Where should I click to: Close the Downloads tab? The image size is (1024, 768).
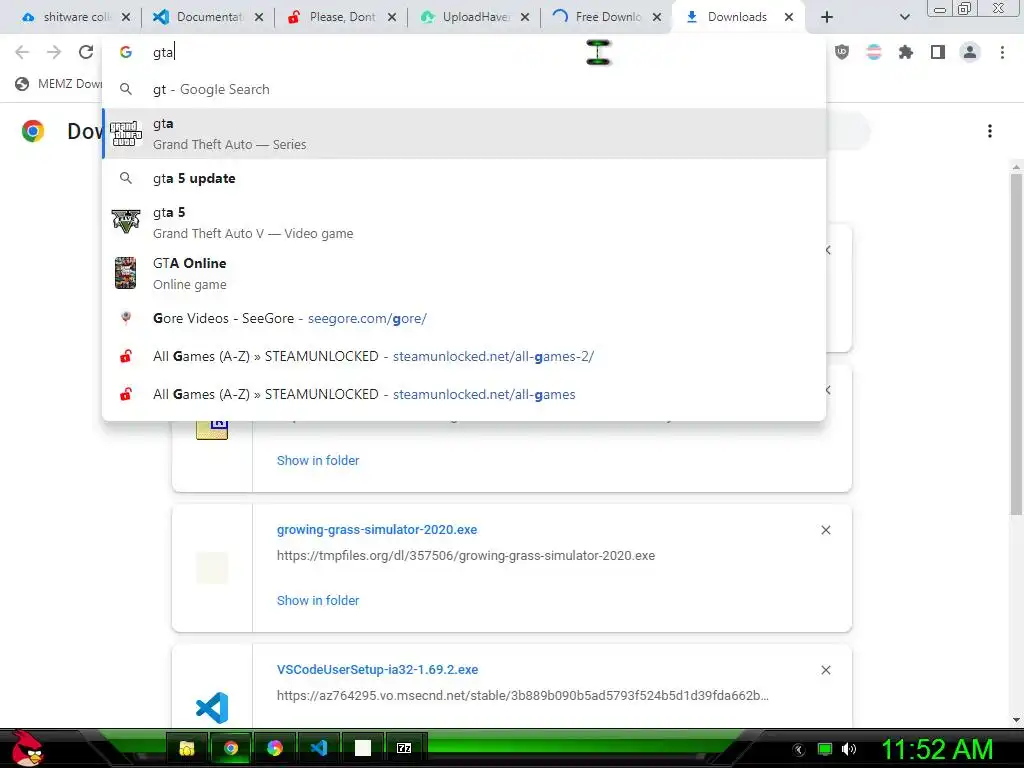[789, 17]
